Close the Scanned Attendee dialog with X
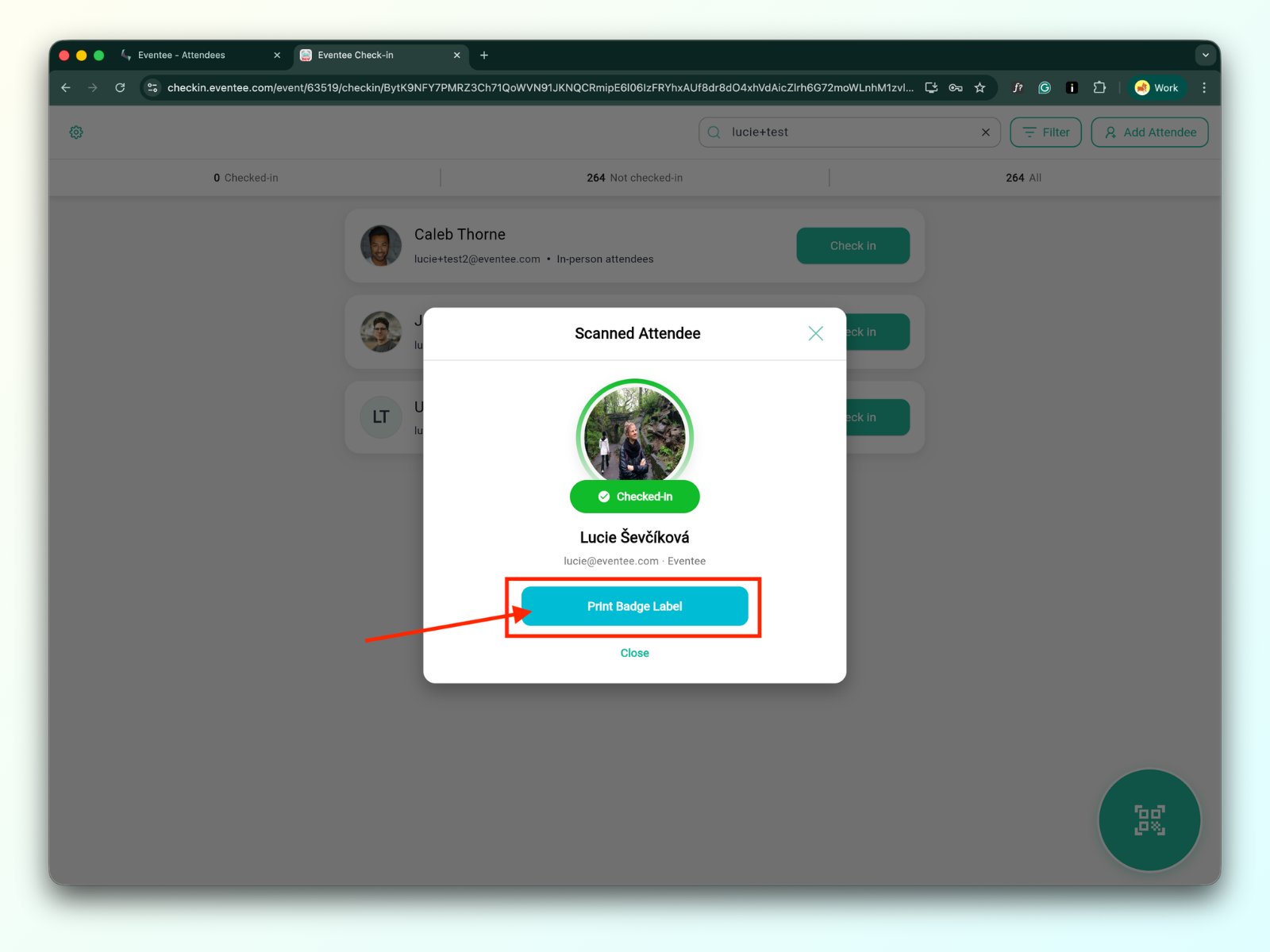This screenshot has width=1270, height=952. pyautogui.click(x=815, y=333)
